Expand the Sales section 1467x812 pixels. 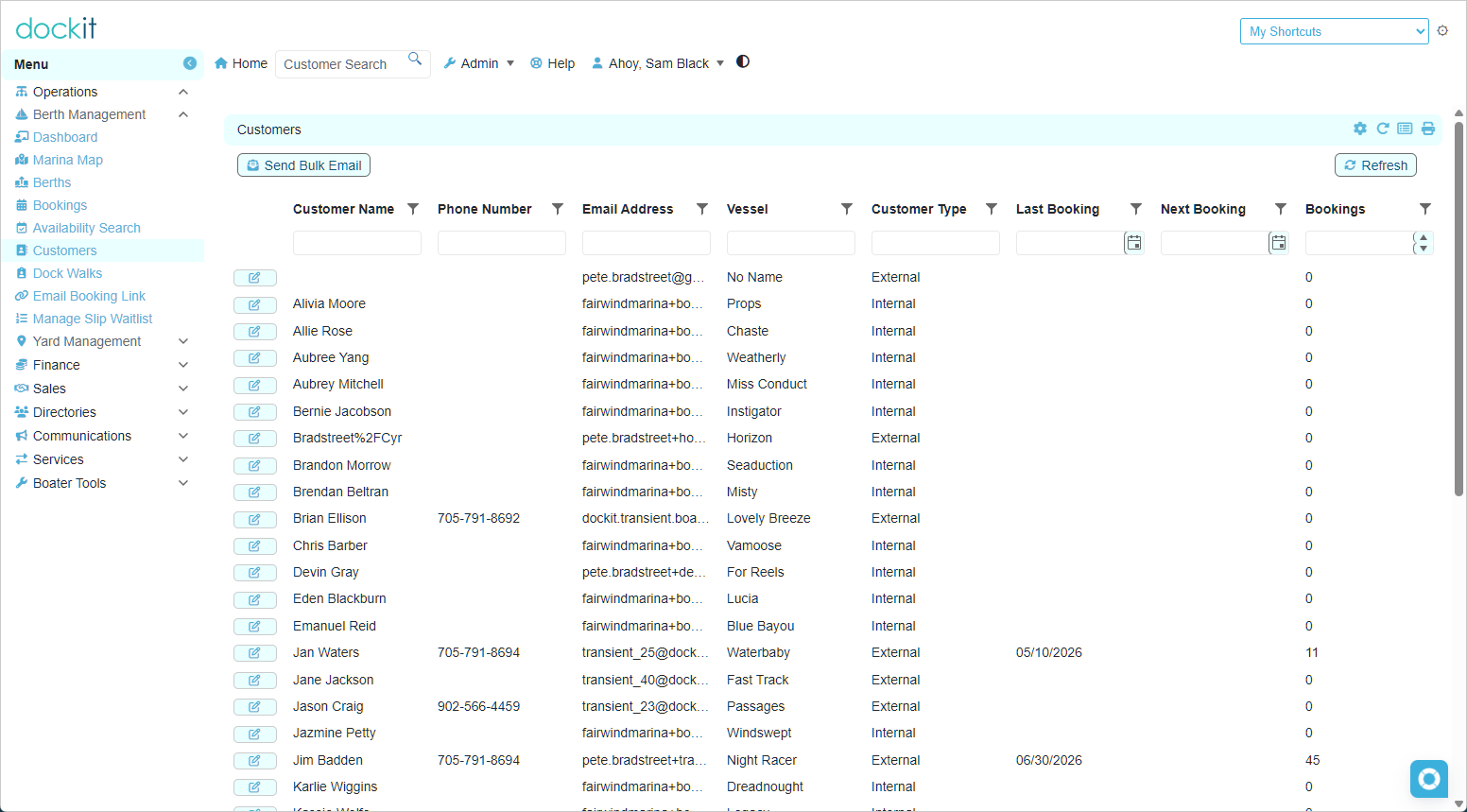click(183, 389)
